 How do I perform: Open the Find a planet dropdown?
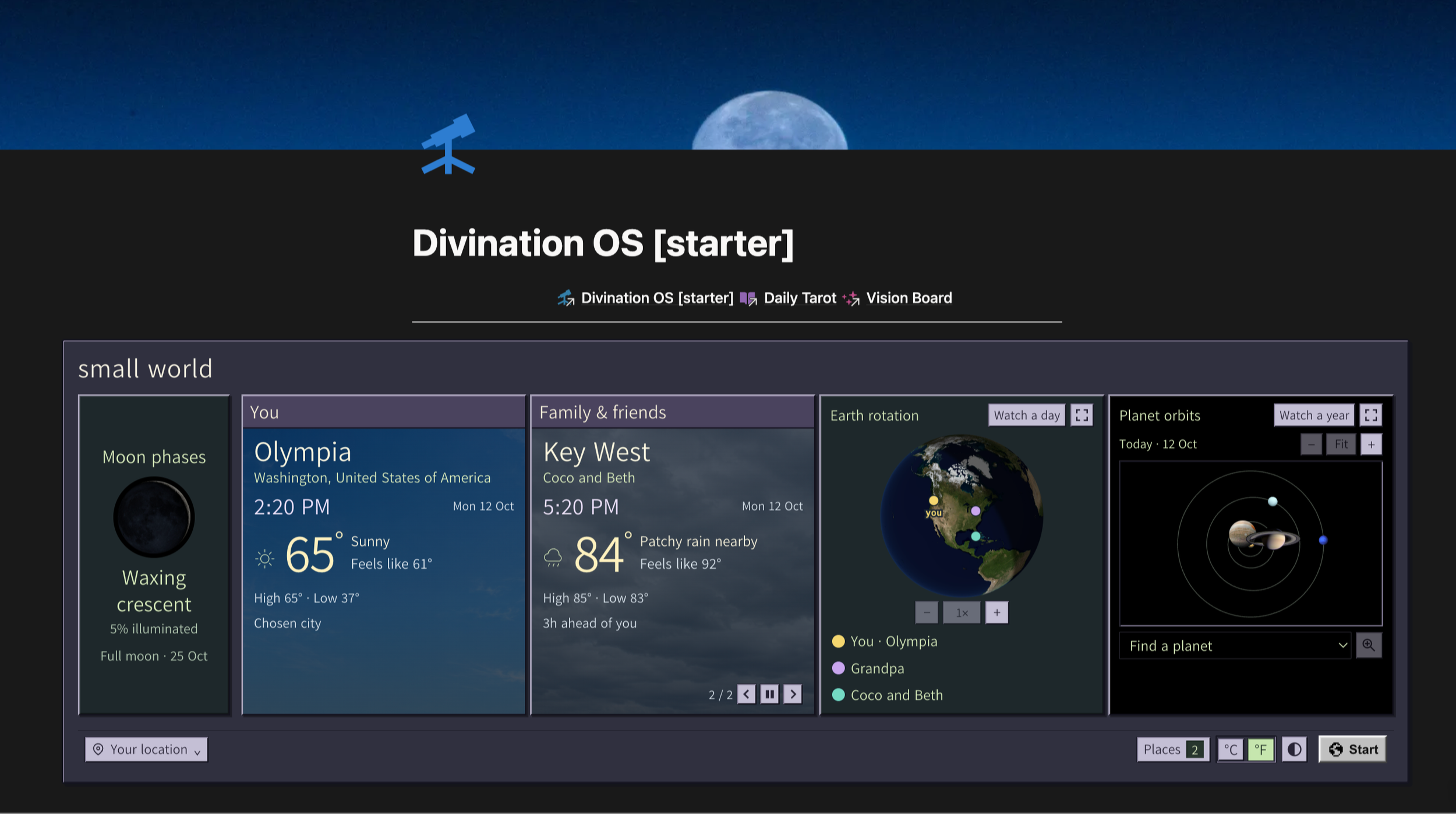click(1235, 646)
